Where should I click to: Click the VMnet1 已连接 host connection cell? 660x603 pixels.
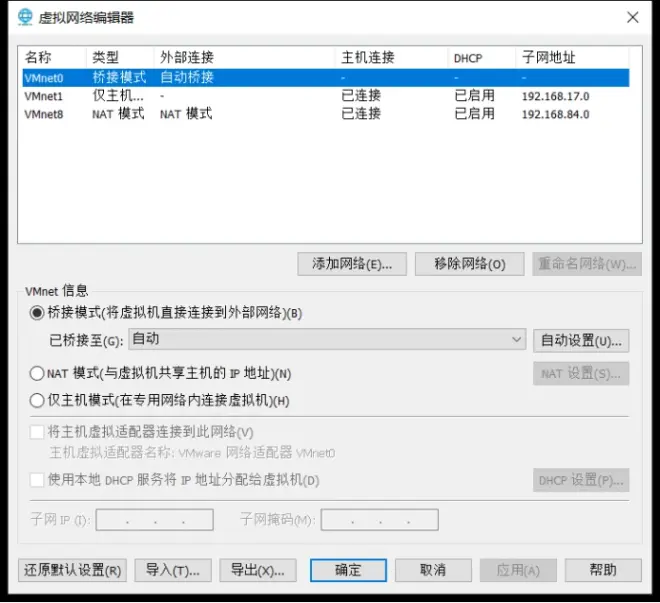pyautogui.click(x=361, y=96)
